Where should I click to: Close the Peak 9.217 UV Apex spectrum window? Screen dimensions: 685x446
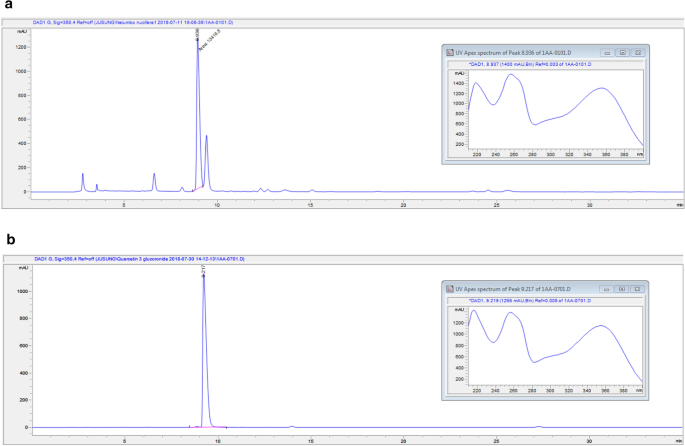pyautogui.click(x=637, y=289)
